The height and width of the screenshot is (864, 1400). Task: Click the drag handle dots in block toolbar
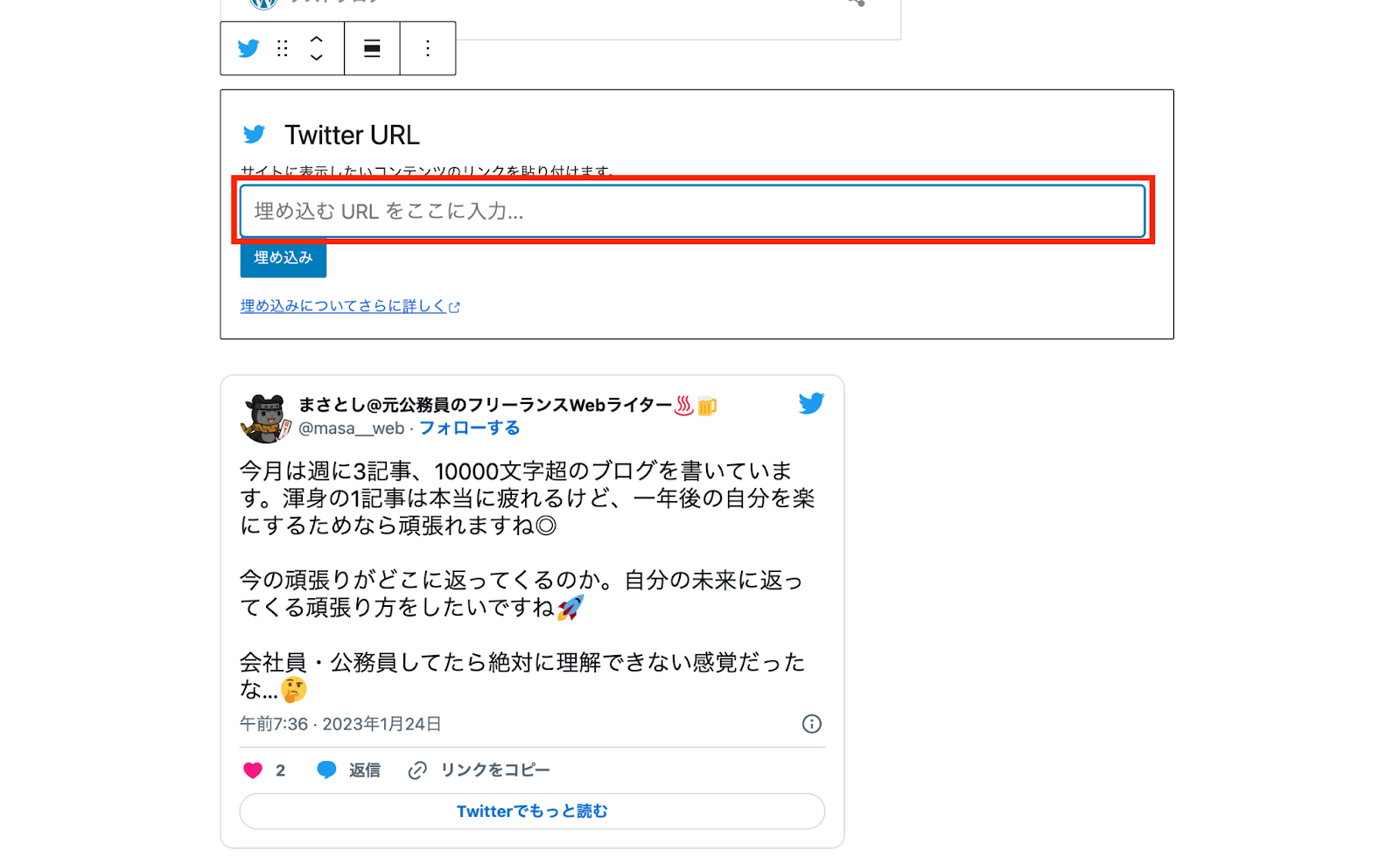282,48
